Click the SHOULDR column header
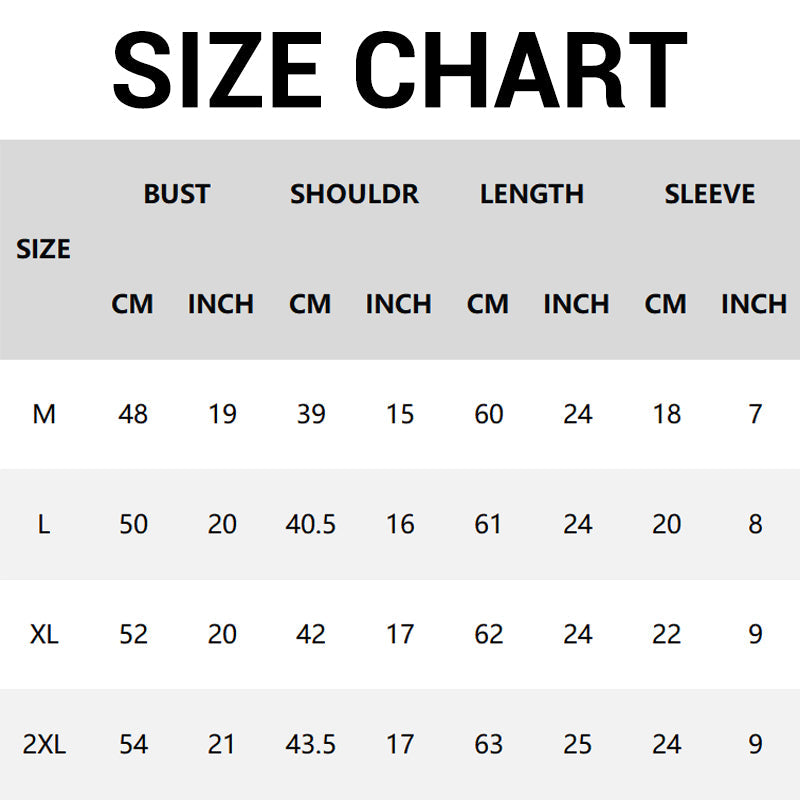Viewport: 800px width, 800px height. pyautogui.click(x=354, y=194)
